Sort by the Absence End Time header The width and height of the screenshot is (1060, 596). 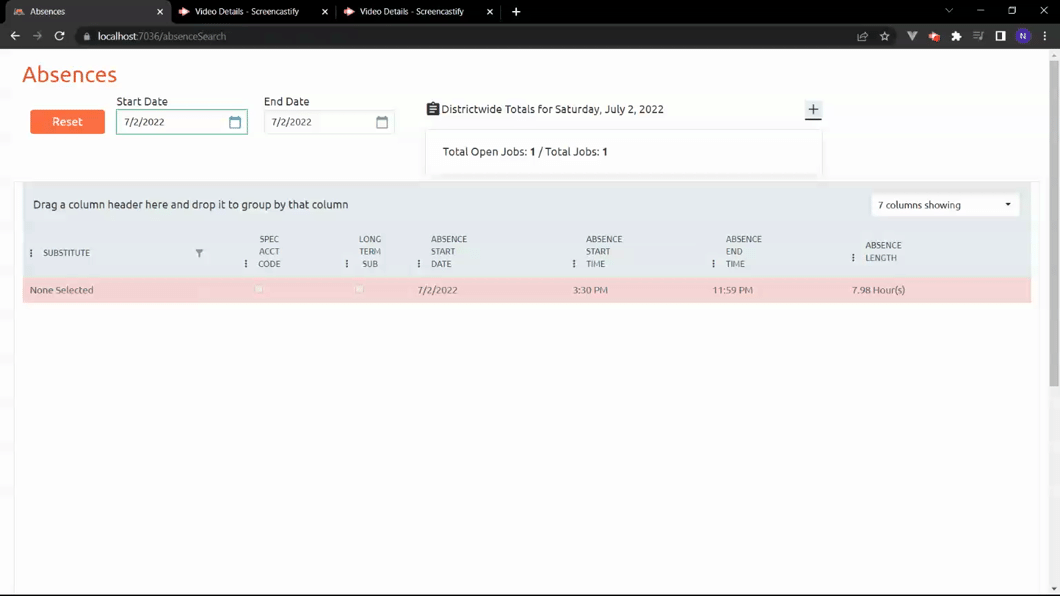[x=744, y=251]
